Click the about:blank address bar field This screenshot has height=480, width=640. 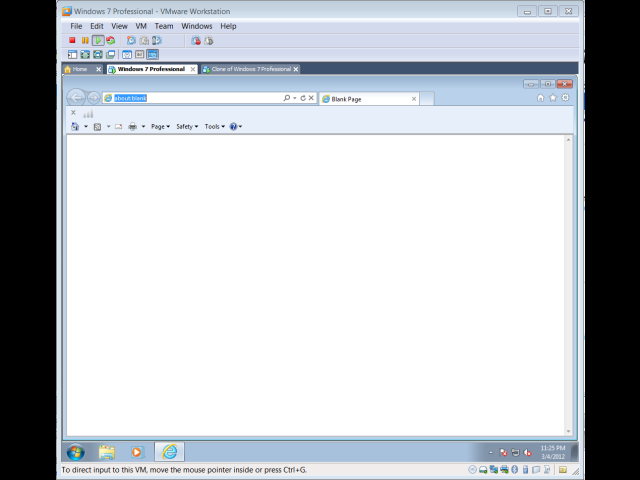pyautogui.click(x=195, y=98)
